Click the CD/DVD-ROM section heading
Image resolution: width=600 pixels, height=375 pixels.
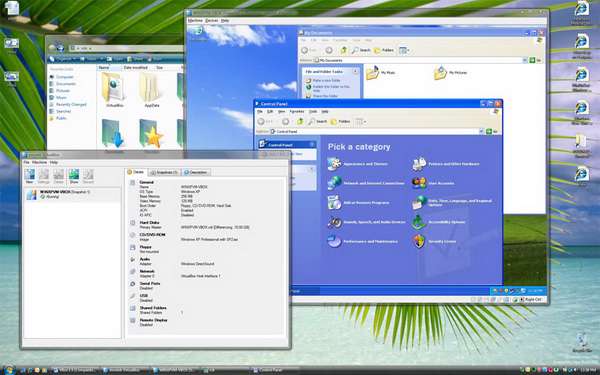152,235
